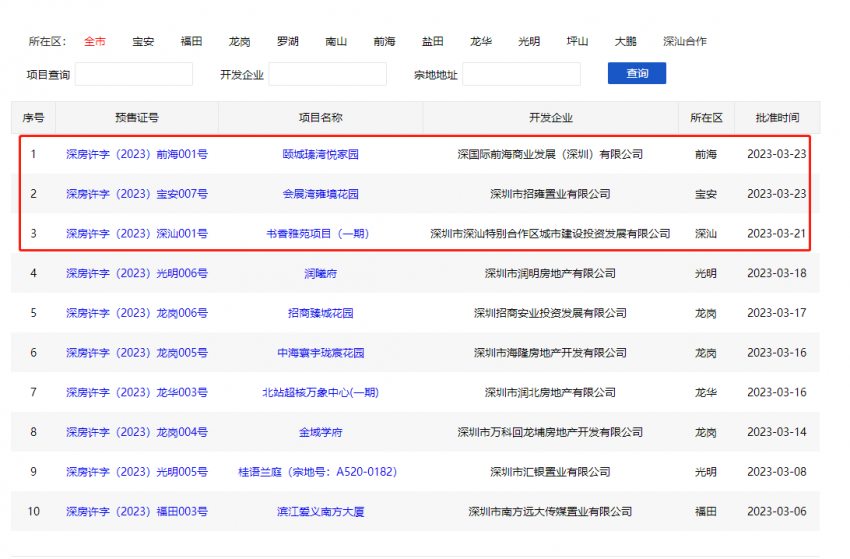Open permit link 龙华003号
The width and height of the screenshot is (850, 559).
(x=137, y=393)
